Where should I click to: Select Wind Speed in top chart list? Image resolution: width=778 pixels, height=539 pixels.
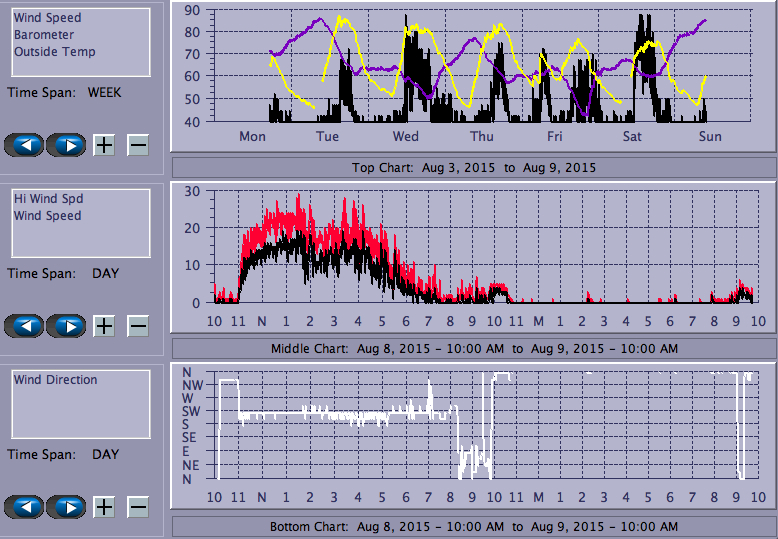[48, 18]
